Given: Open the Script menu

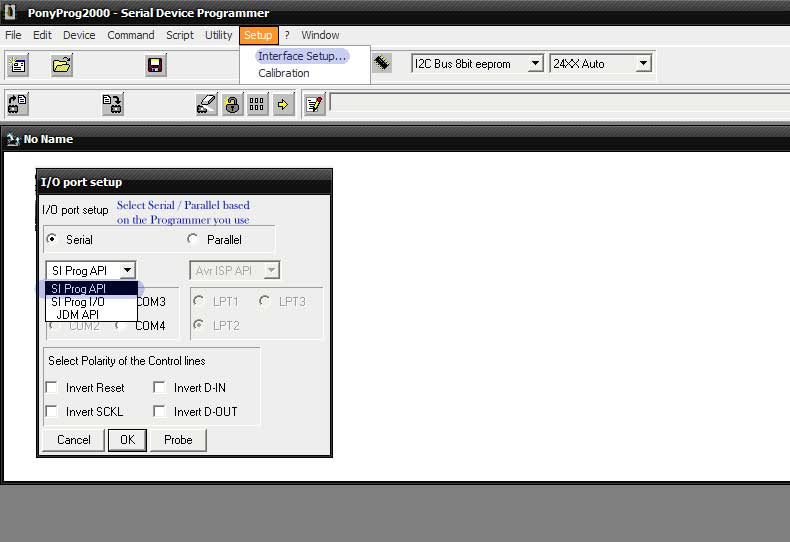Looking at the screenshot, I should 180,35.
